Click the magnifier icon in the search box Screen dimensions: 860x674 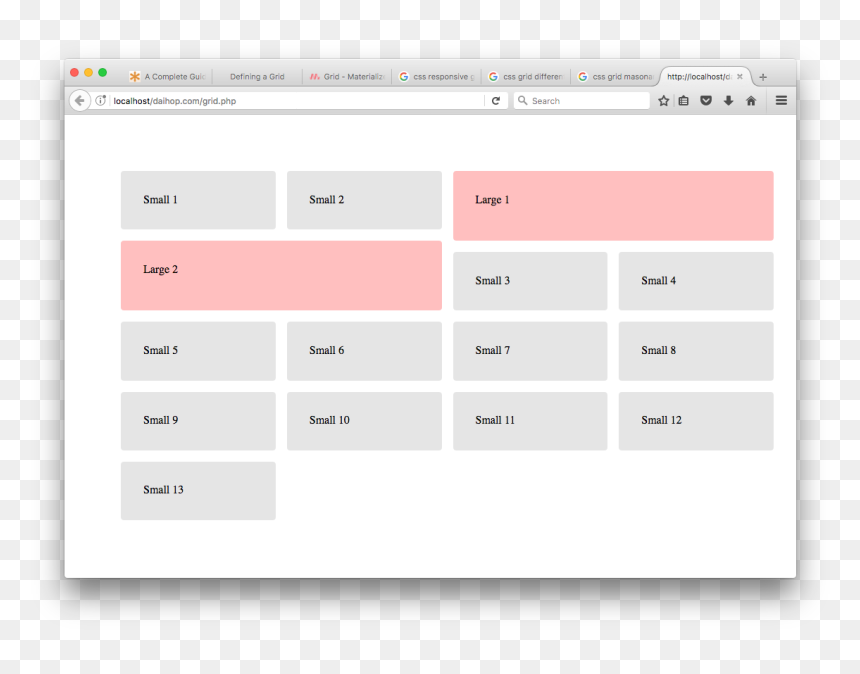tap(523, 100)
